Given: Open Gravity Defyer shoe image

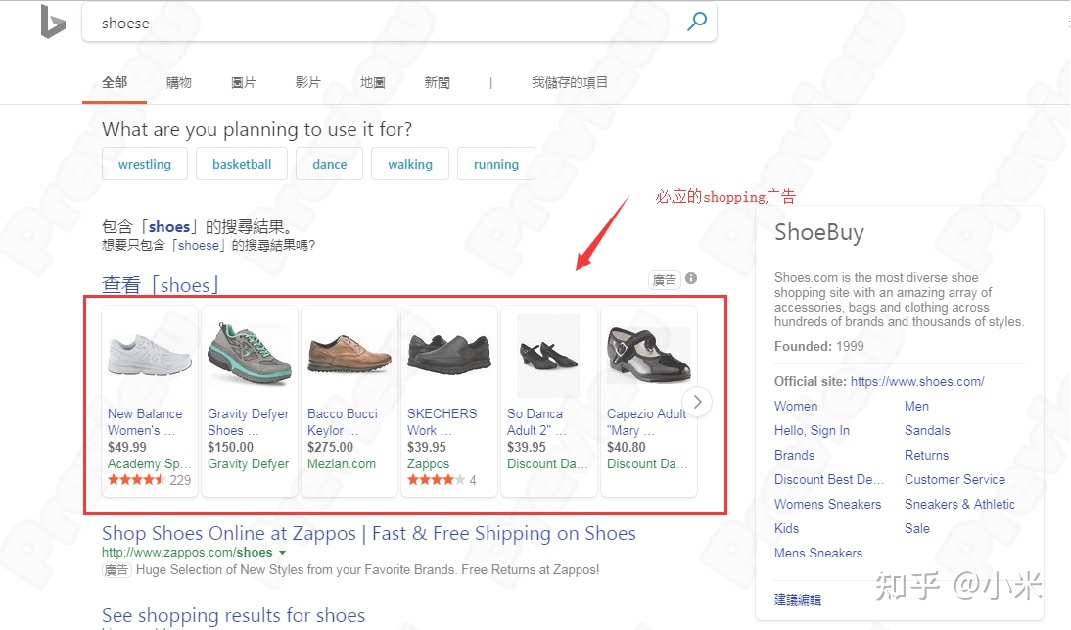Looking at the screenshot, I should (250, 354).
